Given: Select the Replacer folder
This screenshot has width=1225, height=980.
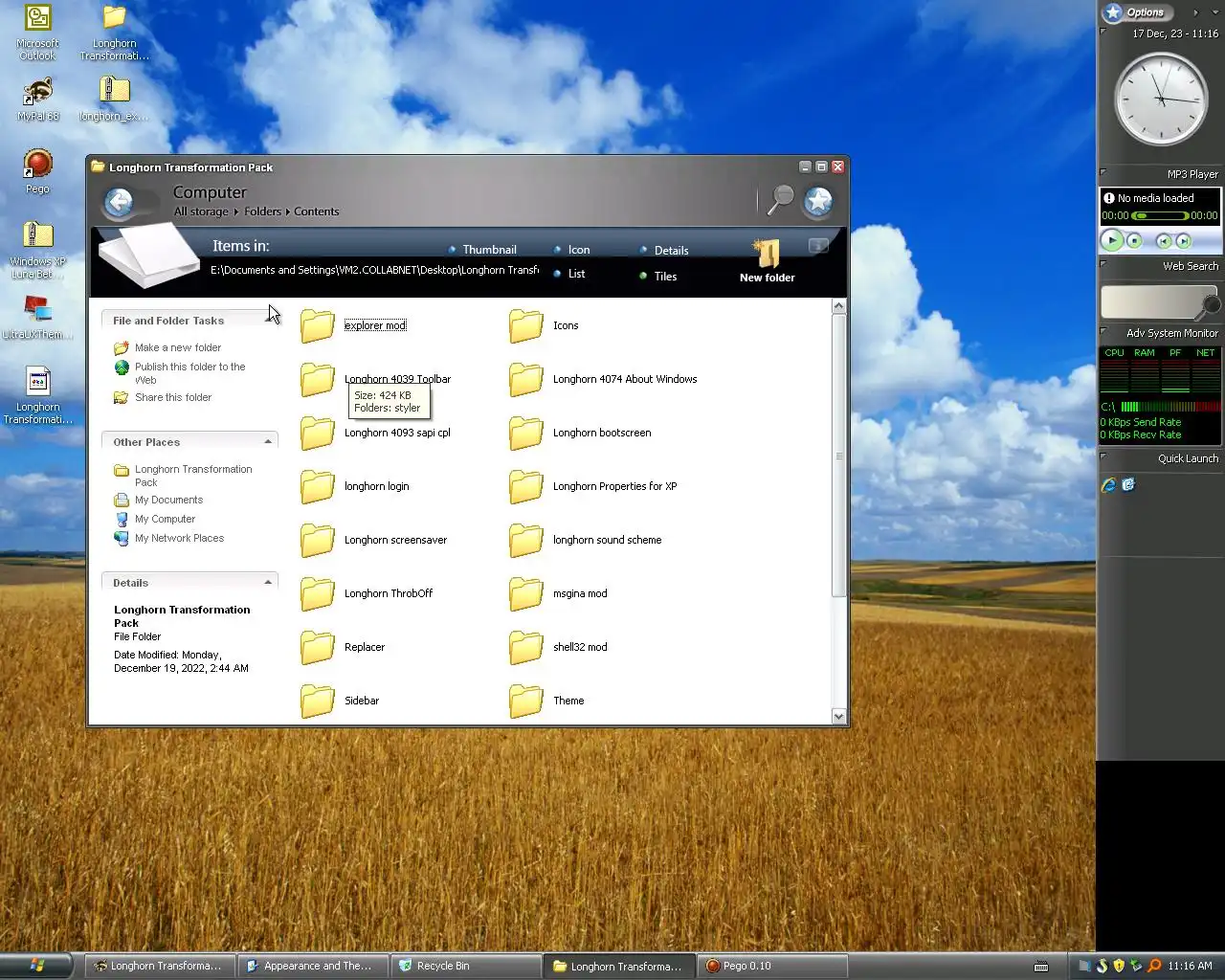Looking at the screenshot, I should pos(343,647).
